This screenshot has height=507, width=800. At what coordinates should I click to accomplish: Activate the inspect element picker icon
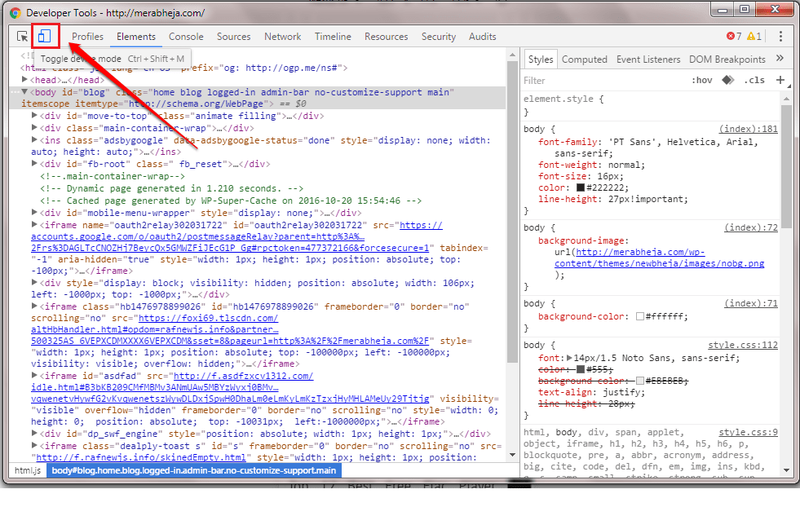tap(22, 36)
